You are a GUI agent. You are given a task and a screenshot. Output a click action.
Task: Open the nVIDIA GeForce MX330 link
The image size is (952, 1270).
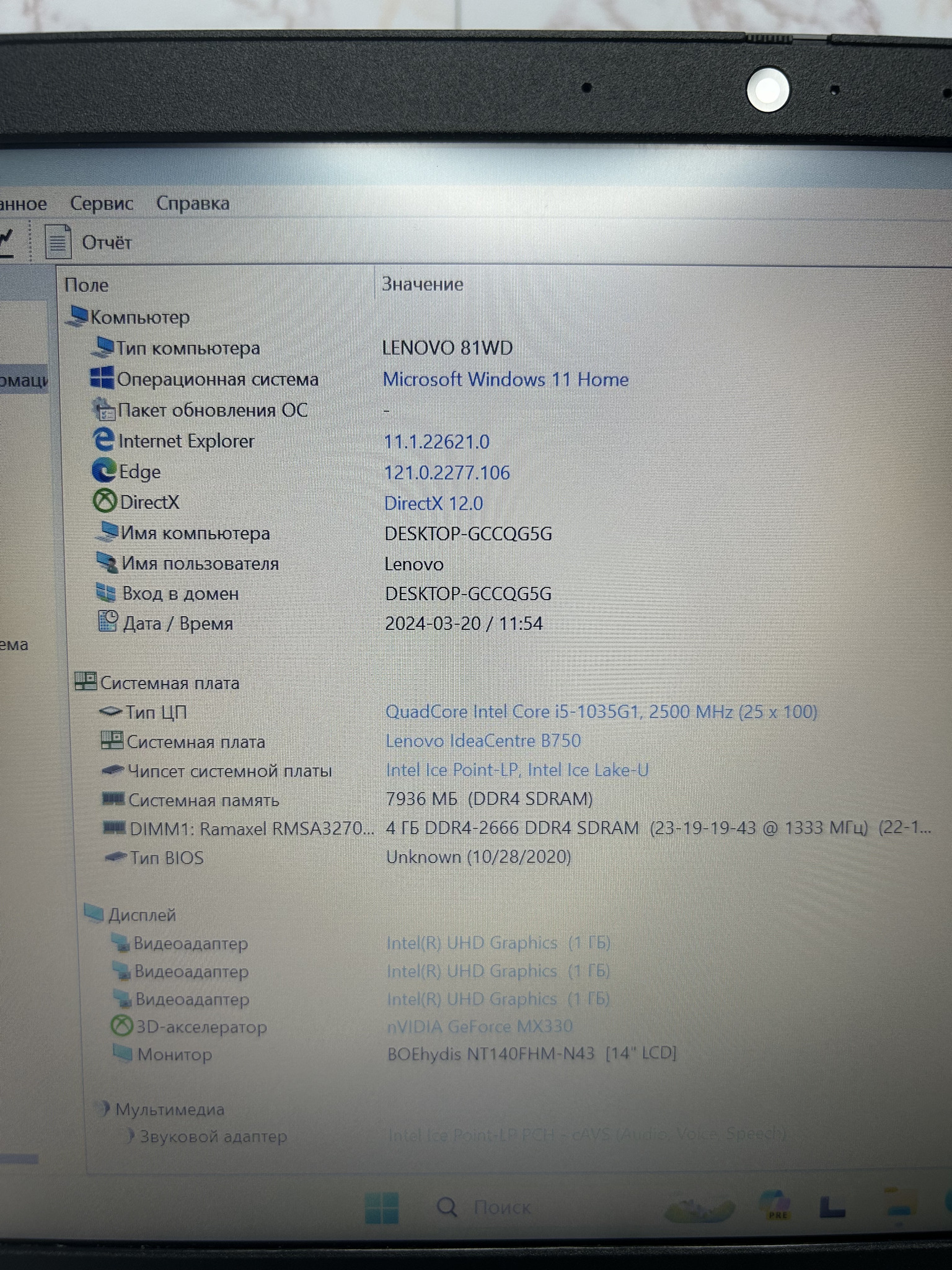(479, 1026)
